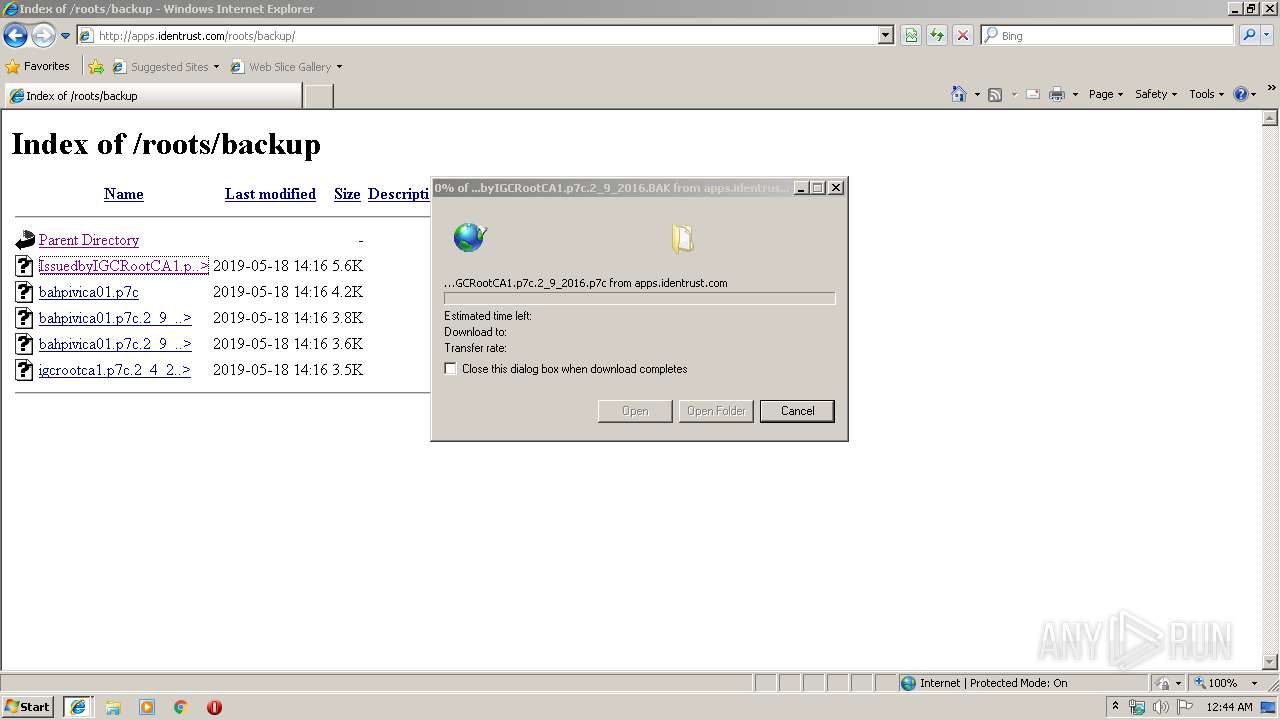Image resolution: width=1280 pixels, height=720 pixels.
Task: Open the Safety menu
Action: 1155,94
